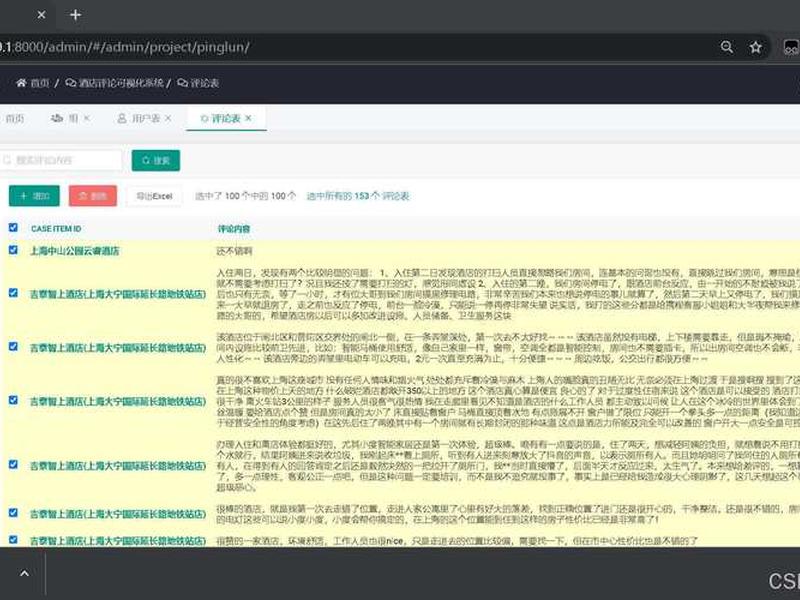Close the 评论表 tab
This screenshot has width=800, height=600.
248,118
